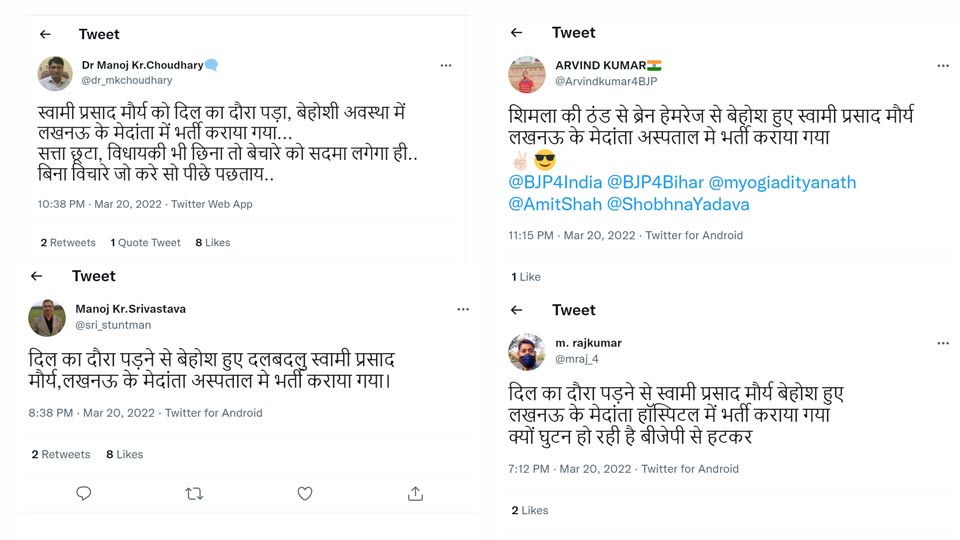960x540 pixels.
Task: Click the back arrow above Manoj Kr.Srivastava's tweet
Action: 37,276
